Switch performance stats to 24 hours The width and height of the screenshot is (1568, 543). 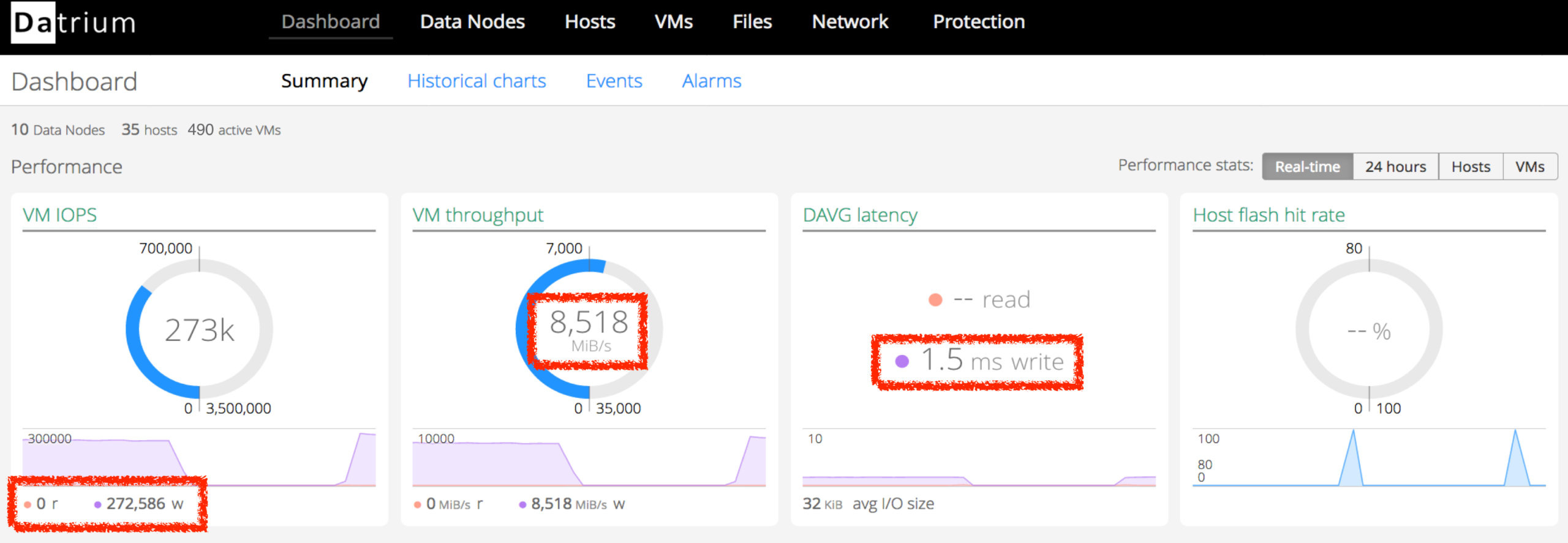tap(1395, 167)
